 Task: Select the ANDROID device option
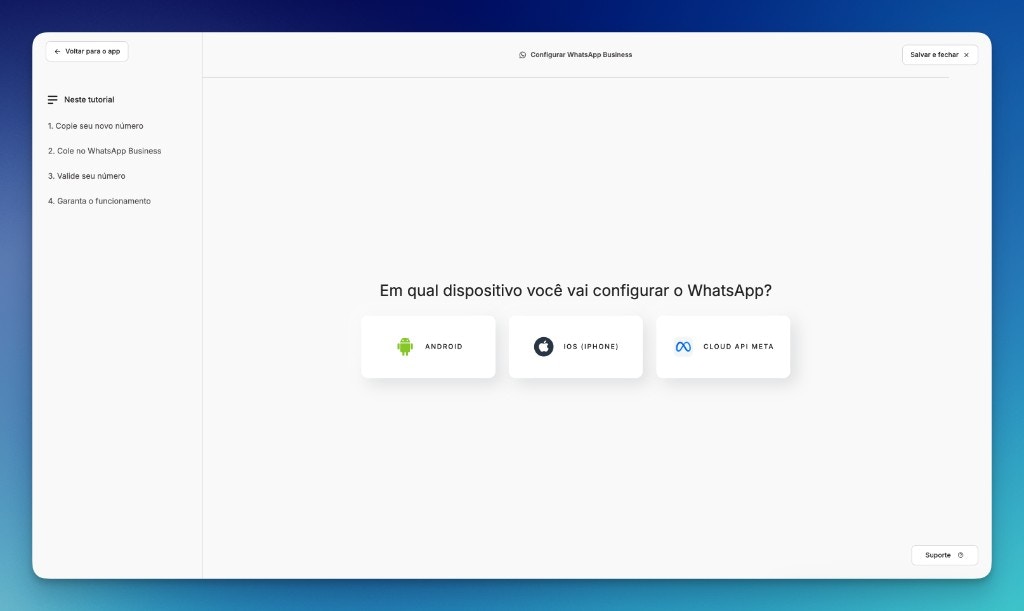tap(428, 347)
